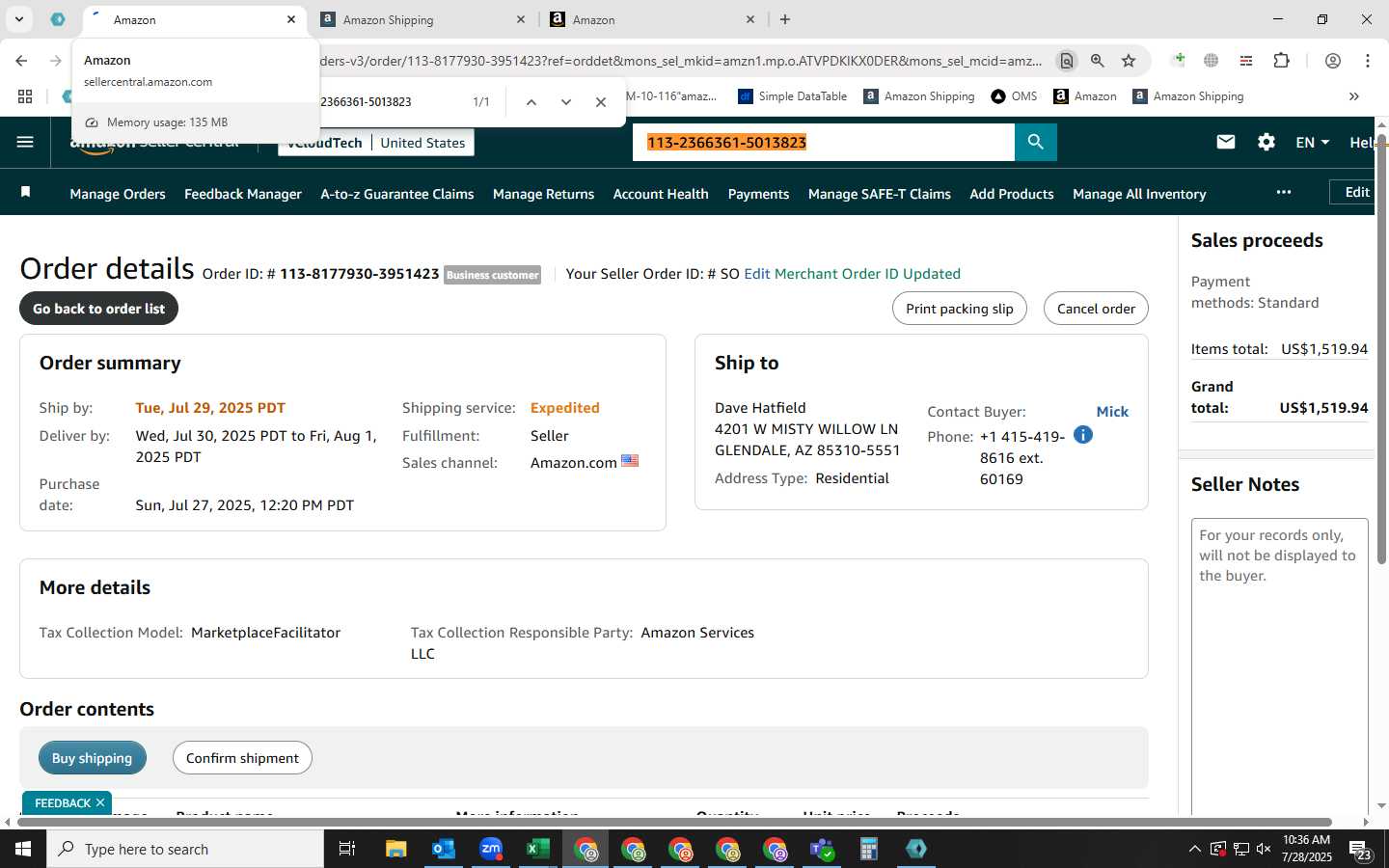Click the buyer name Mick link
The image size is (1389, 868).
click(1112, 412)
